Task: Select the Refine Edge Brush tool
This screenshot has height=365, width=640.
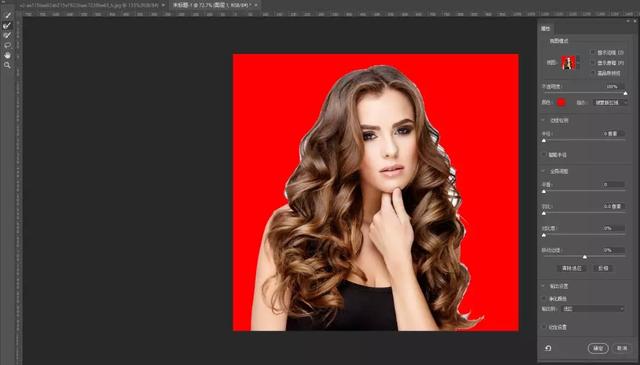Action: pos(7,25)
